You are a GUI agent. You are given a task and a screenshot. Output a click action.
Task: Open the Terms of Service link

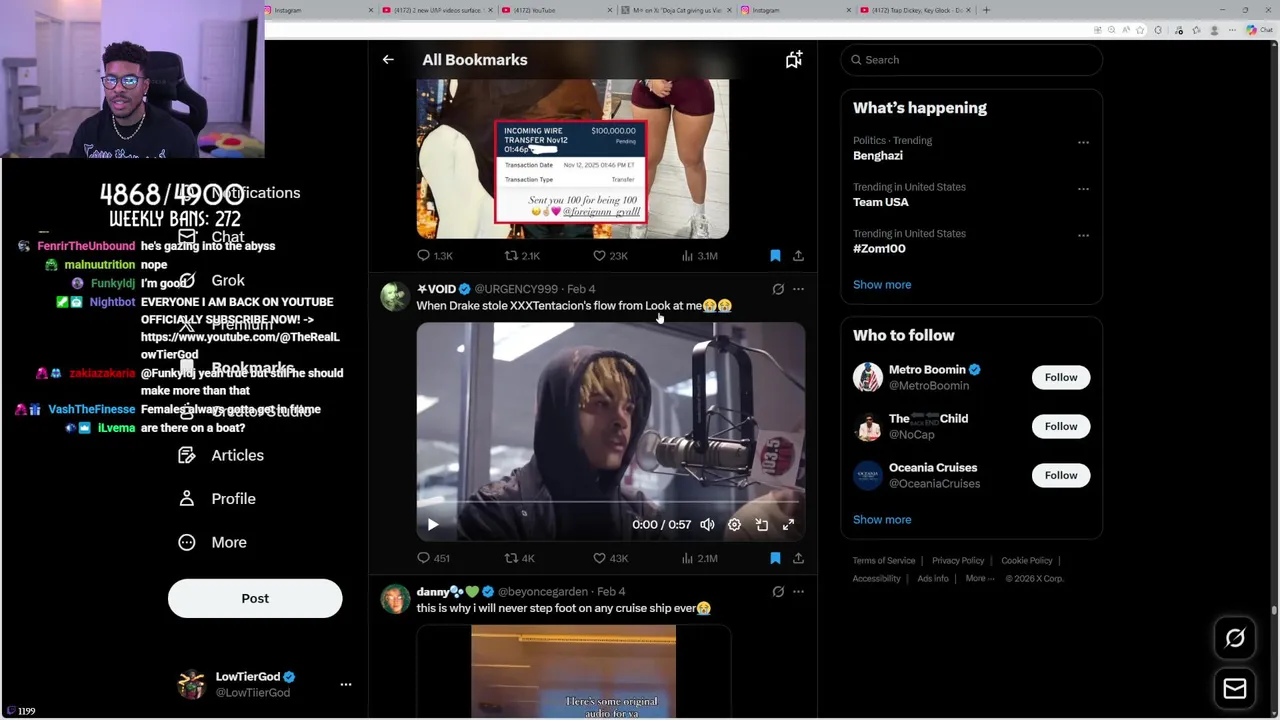point(884,561)
